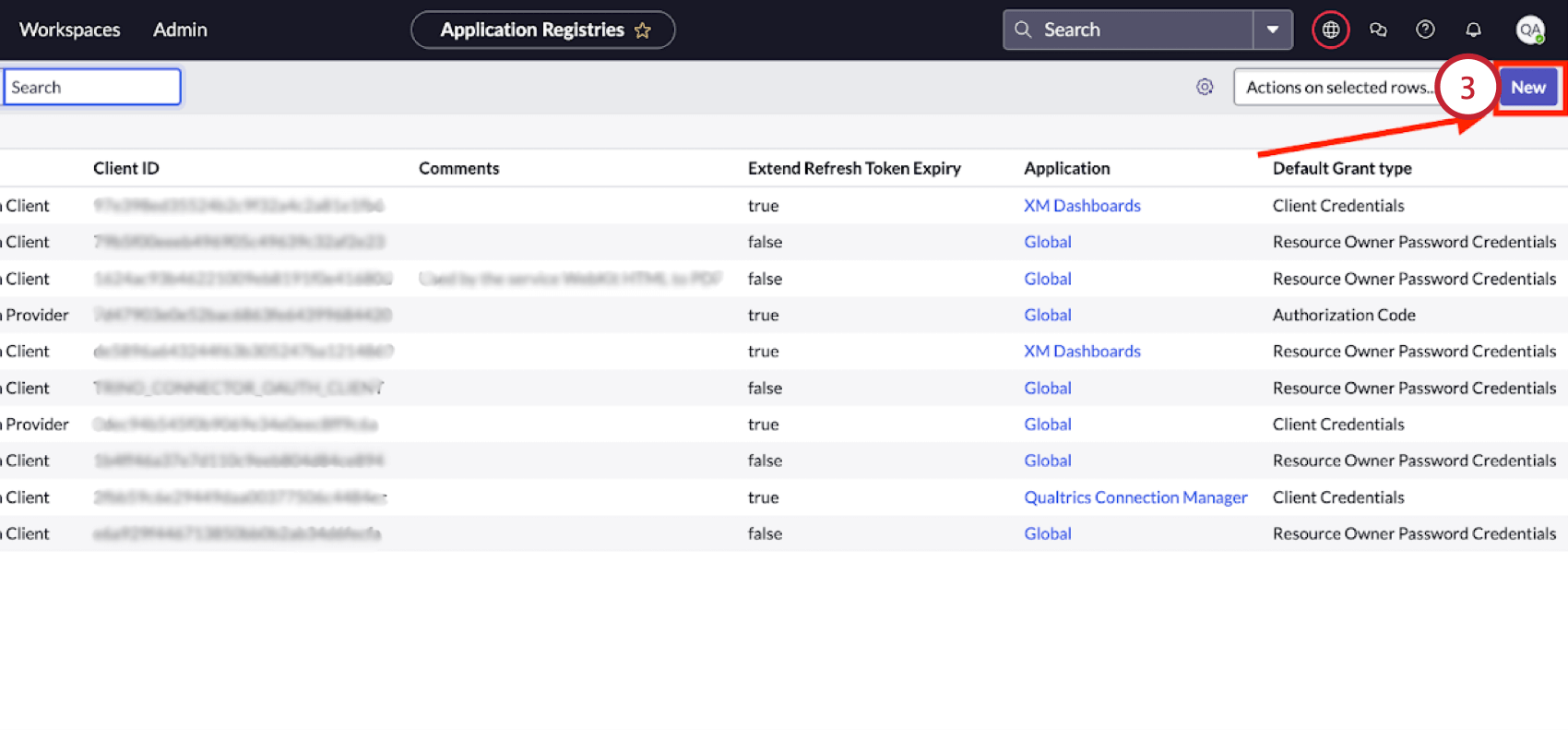Sort by Extend Refresh Token Expiry column
The width and height of the screenshot is (1568, 731).
[854, 168]
